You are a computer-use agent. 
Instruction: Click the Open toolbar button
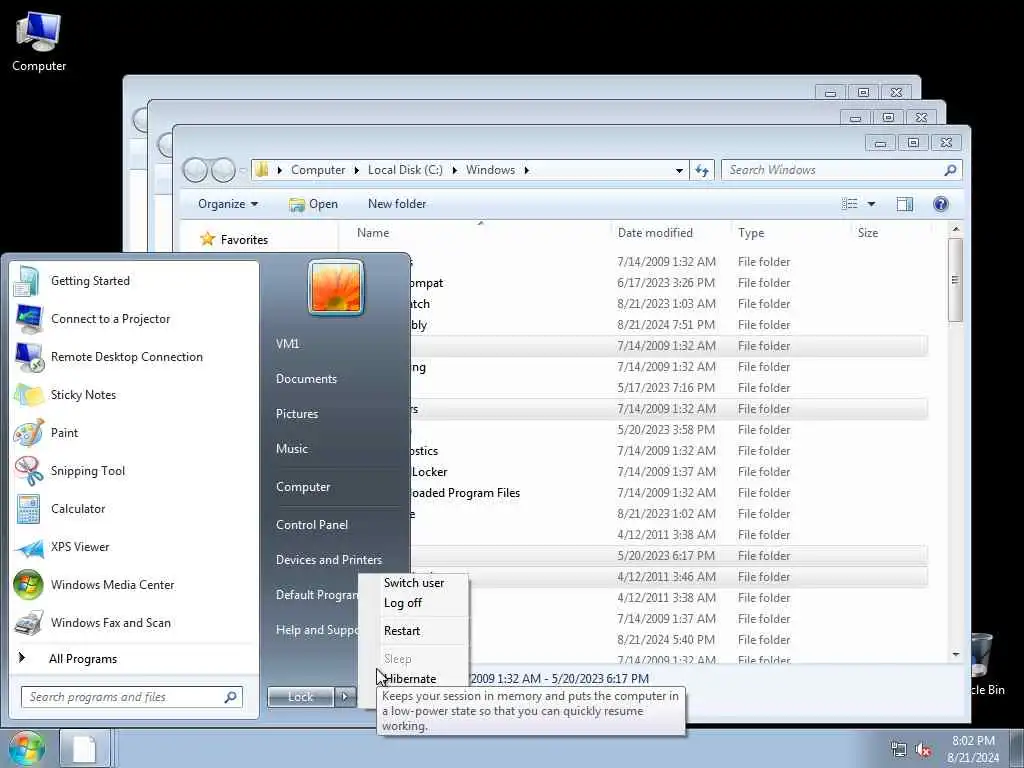313,204
